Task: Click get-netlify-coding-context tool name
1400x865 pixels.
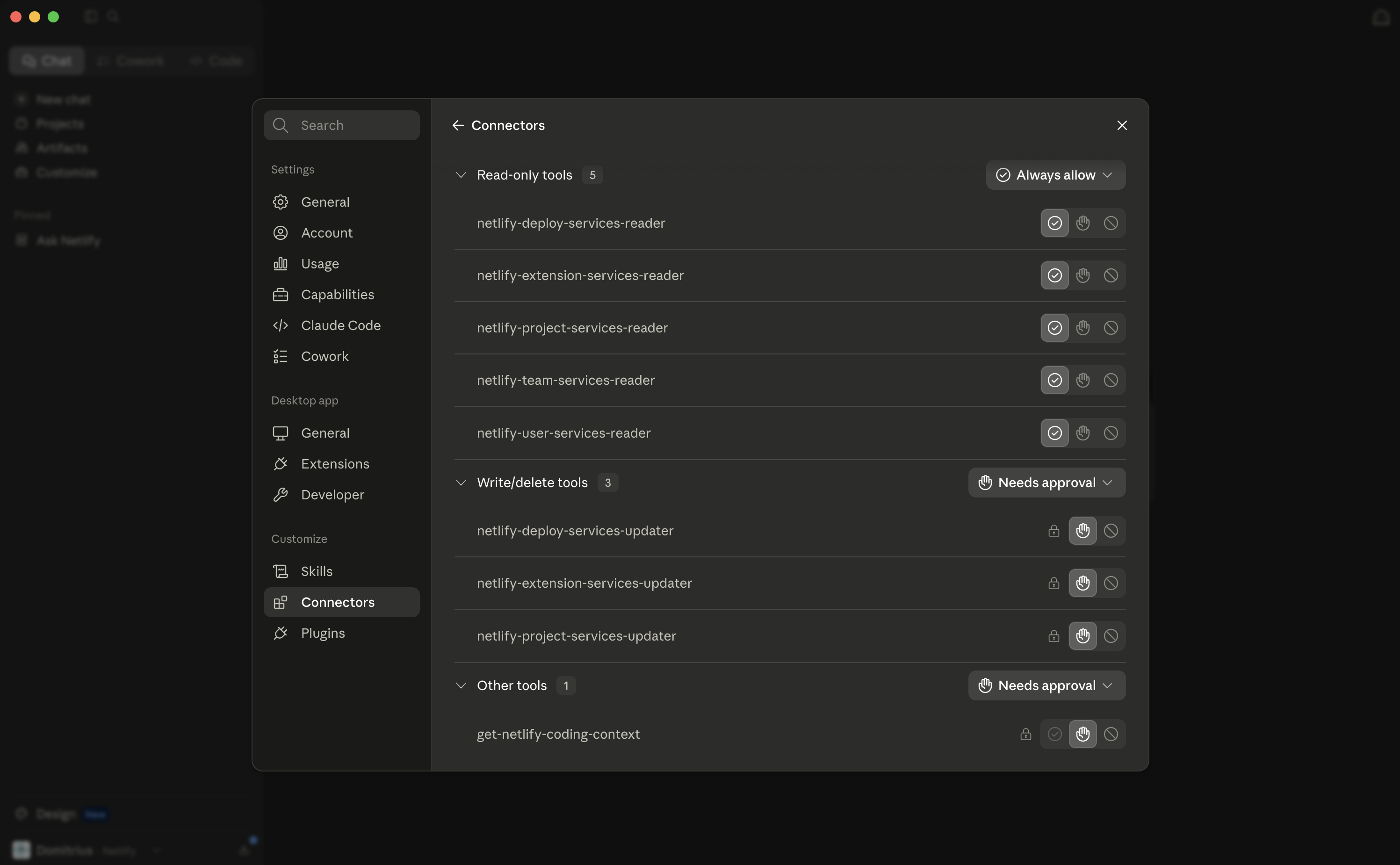Action: (x=558, y=734)
